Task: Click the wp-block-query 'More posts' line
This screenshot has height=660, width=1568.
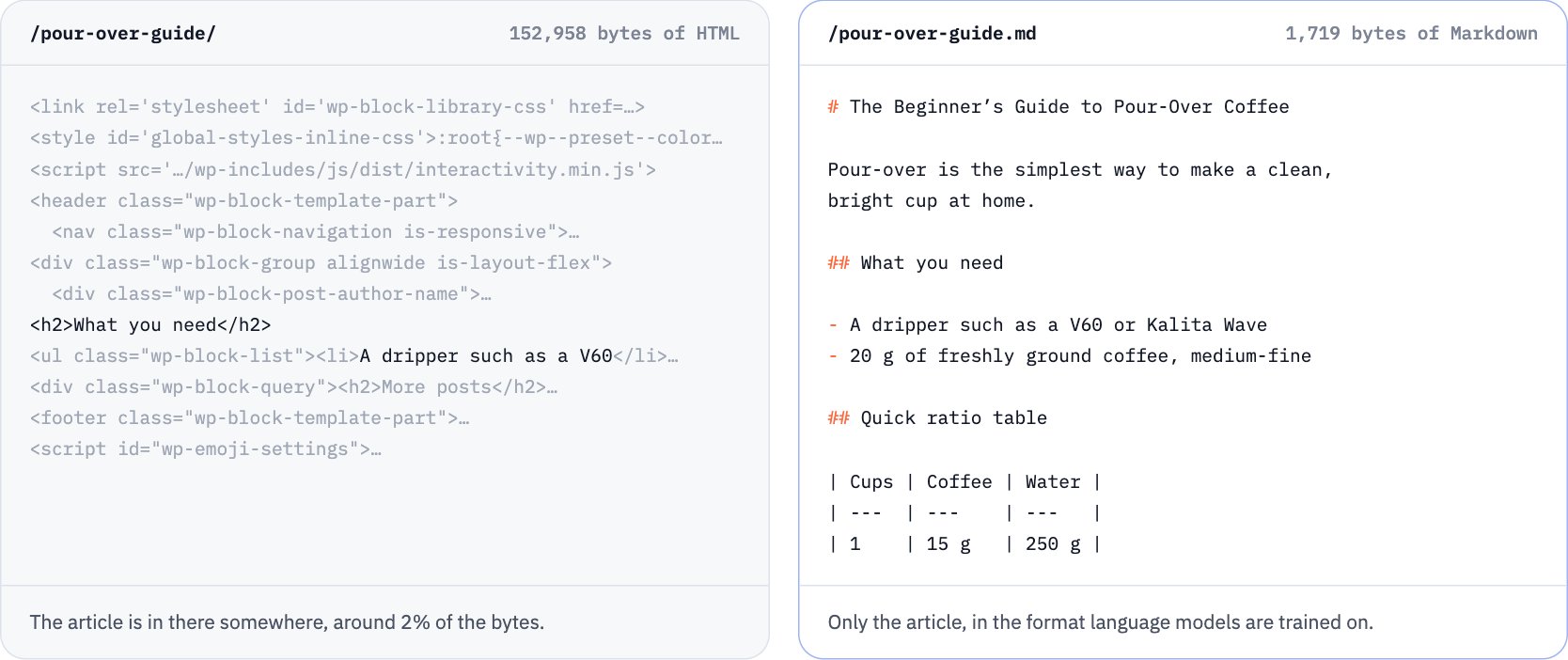Action: click(x=294, y=387)
